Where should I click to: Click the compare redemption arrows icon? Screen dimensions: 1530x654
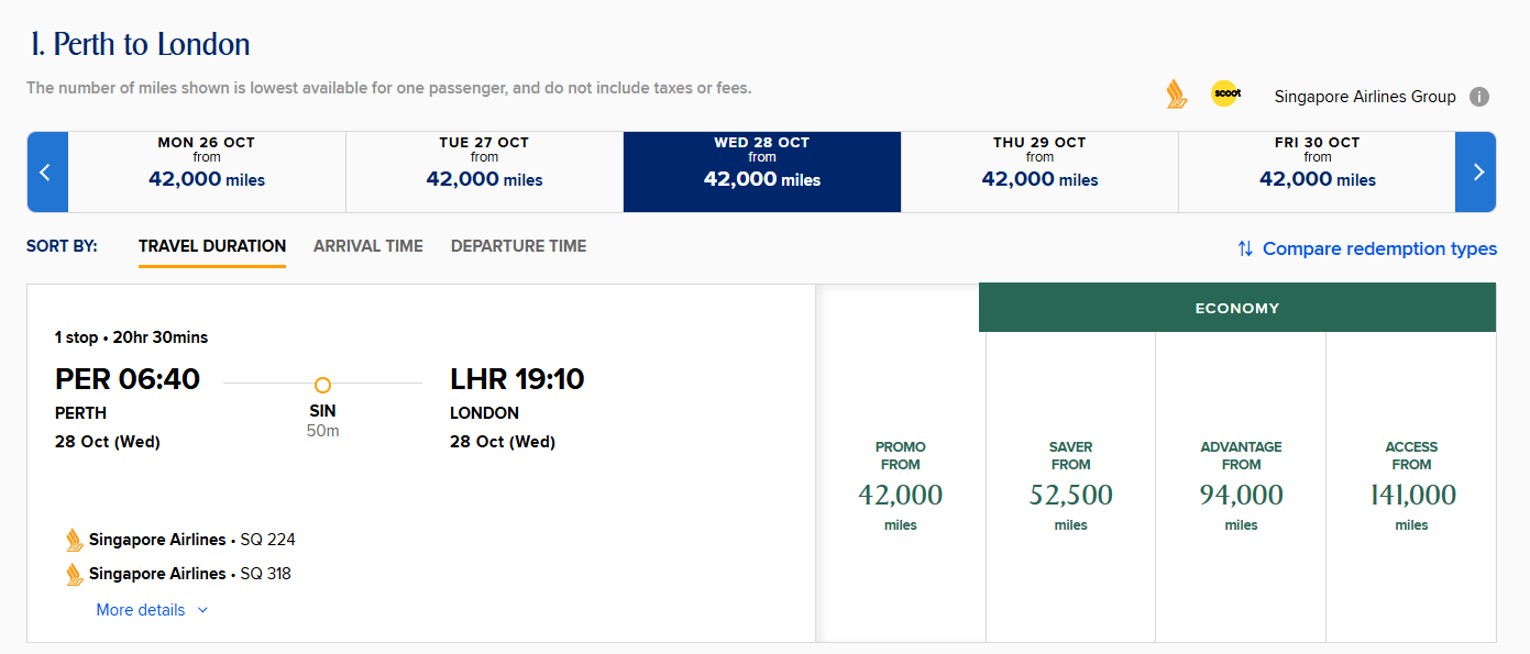(1245, 249)
